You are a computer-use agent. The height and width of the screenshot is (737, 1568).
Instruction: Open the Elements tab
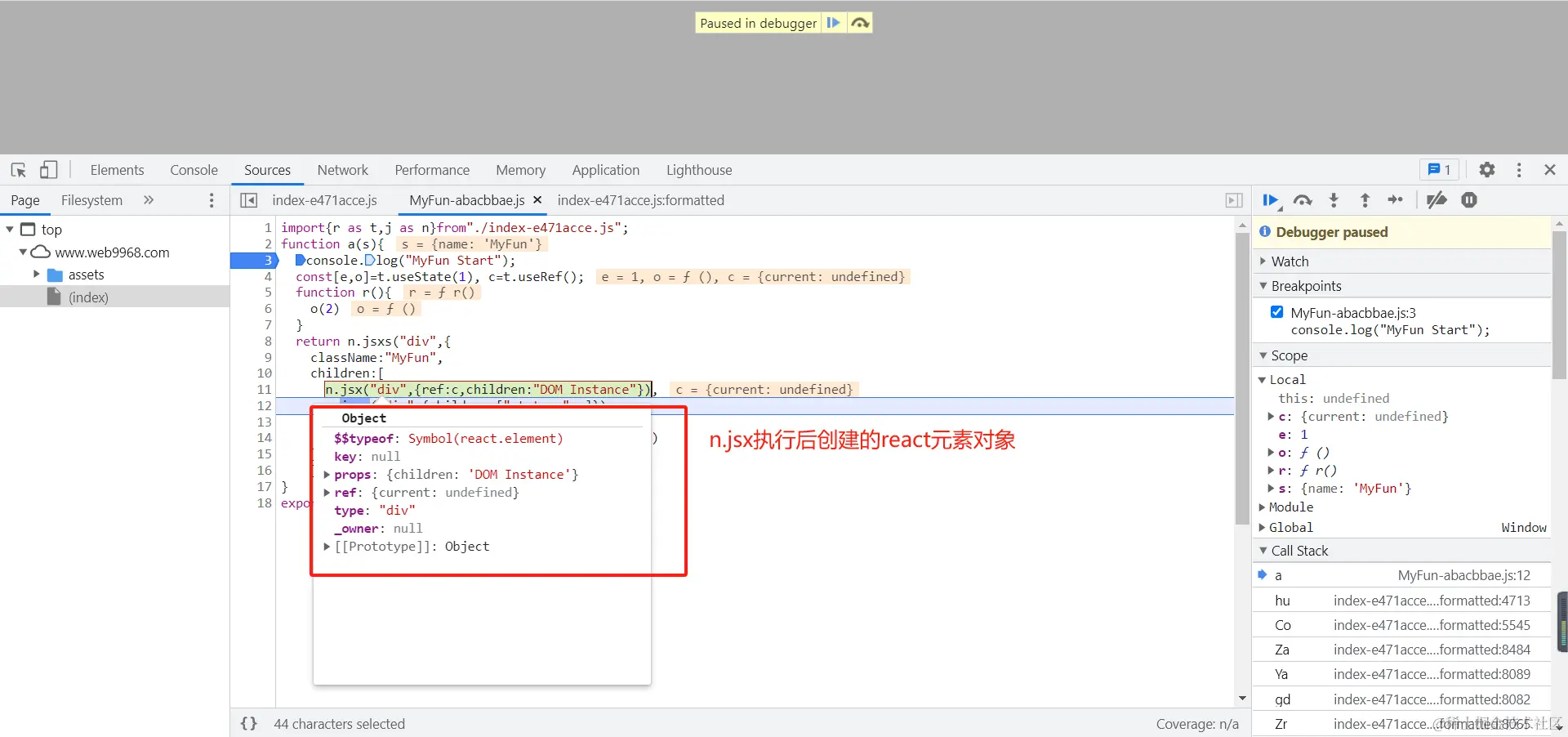(117, 170)
